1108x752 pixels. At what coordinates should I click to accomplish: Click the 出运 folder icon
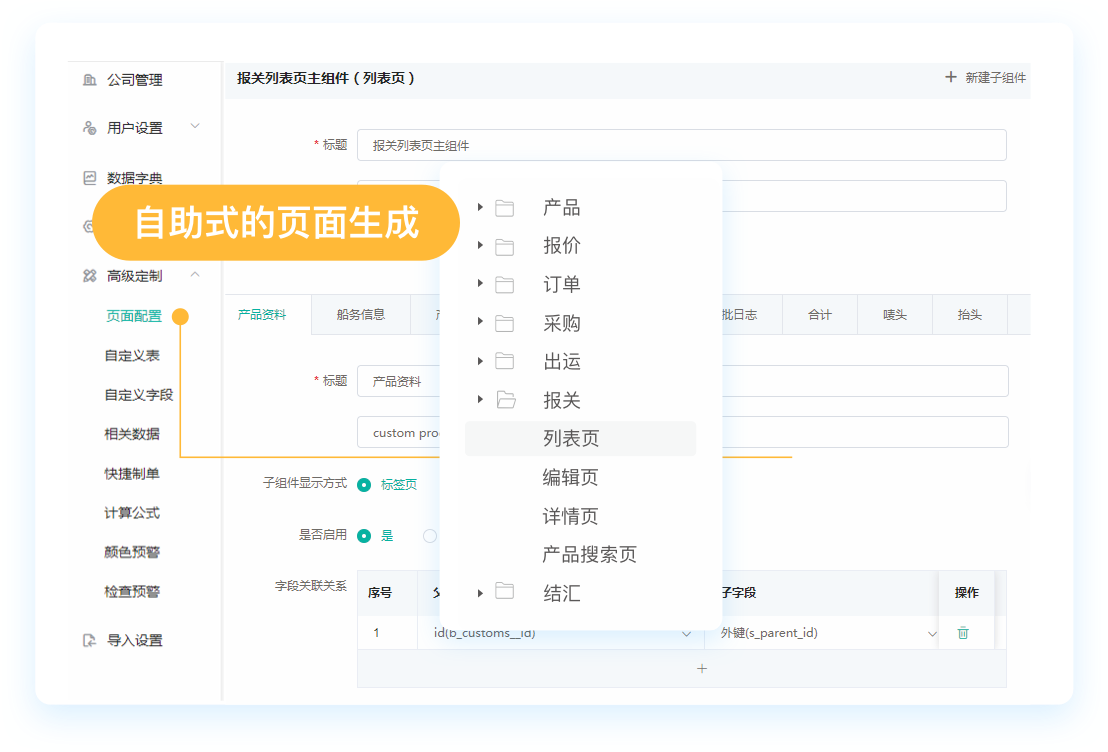point(505,362)
